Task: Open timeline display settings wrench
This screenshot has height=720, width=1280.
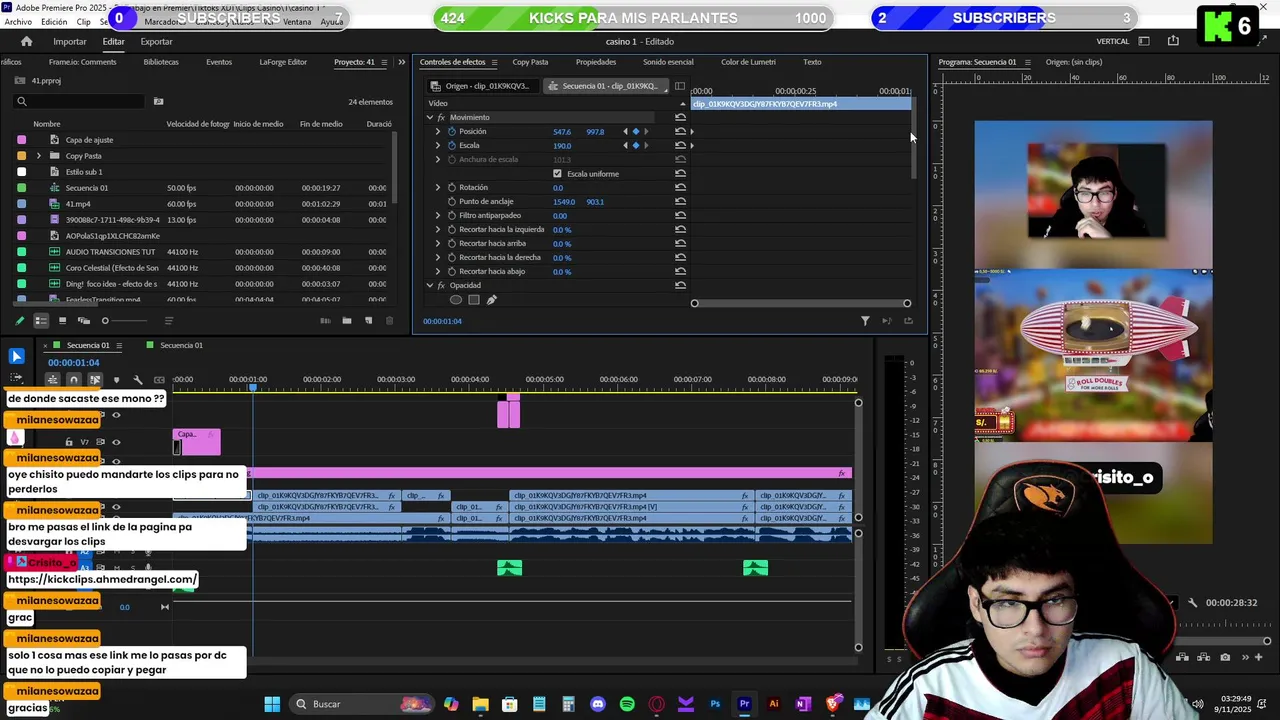Action: 138,380
